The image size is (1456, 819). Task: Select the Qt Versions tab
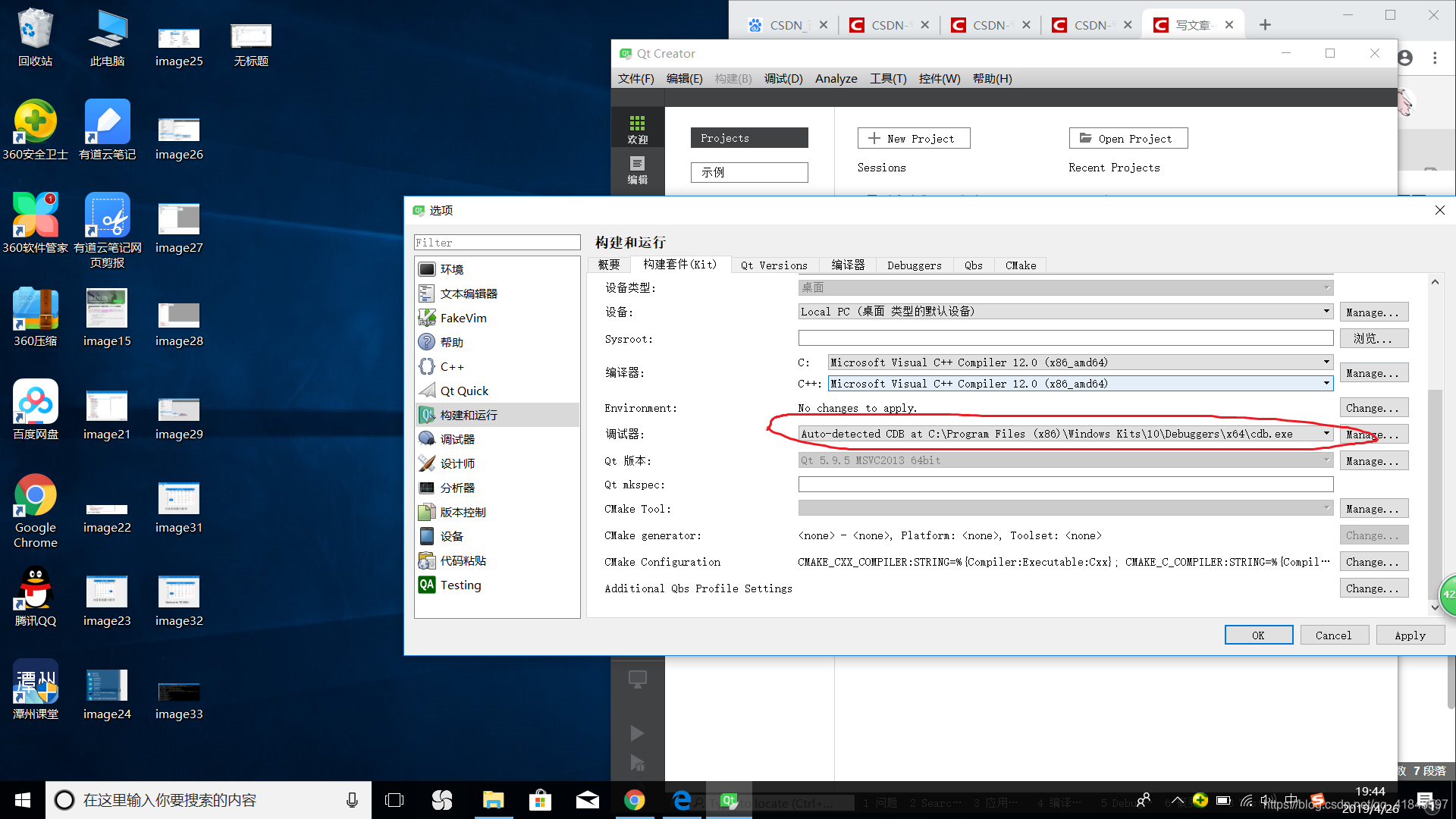tap(775, 265)
